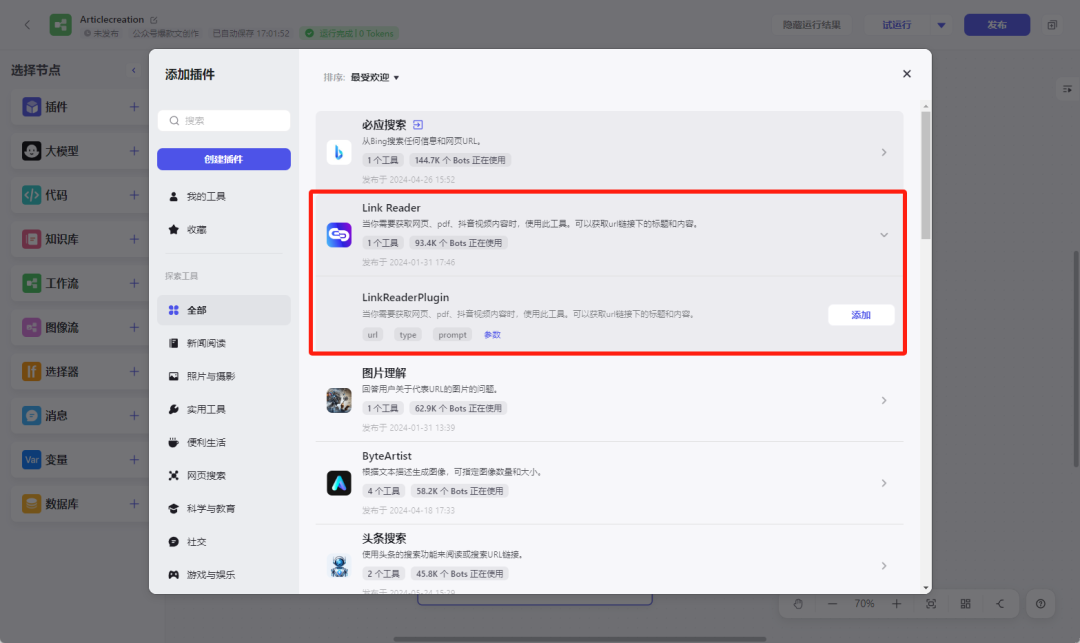Click the duplicate icon beside 发布
This screenshot has width=1080, height=643.
pos(1052,25)
